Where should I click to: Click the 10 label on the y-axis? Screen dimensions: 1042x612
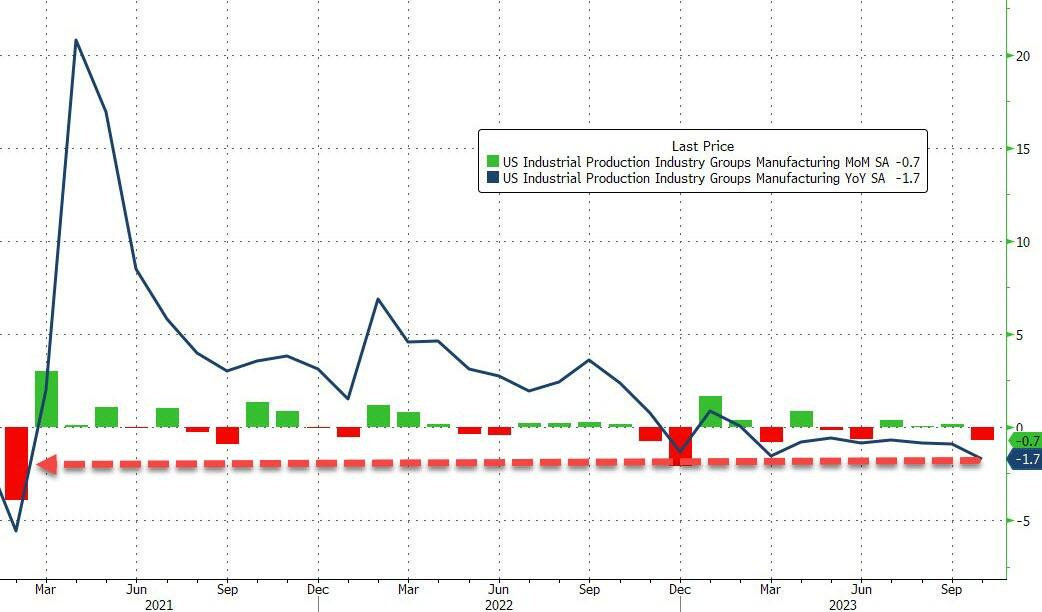(x=1023, y=242)
